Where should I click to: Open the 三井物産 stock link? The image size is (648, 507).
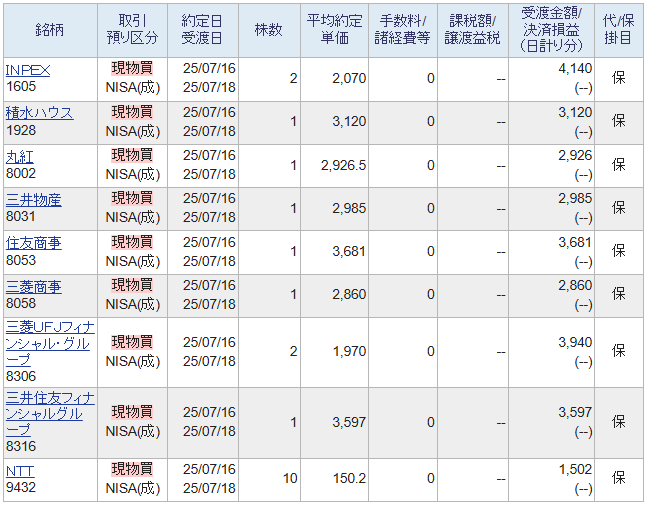[x=33, y=200]
